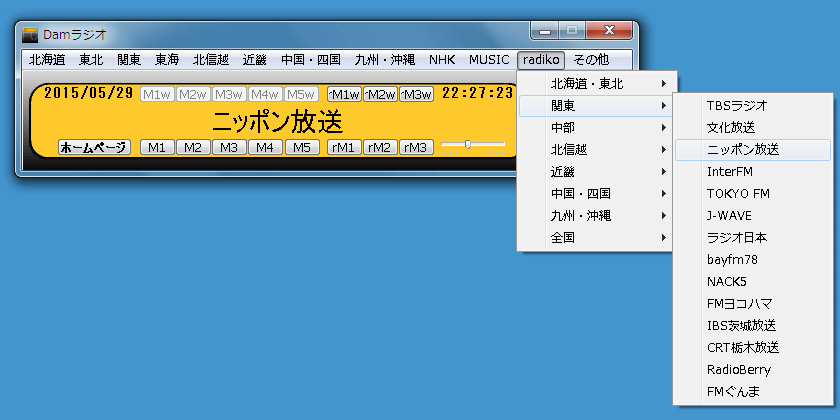Click the rM1 preset button

pos(344,147)
